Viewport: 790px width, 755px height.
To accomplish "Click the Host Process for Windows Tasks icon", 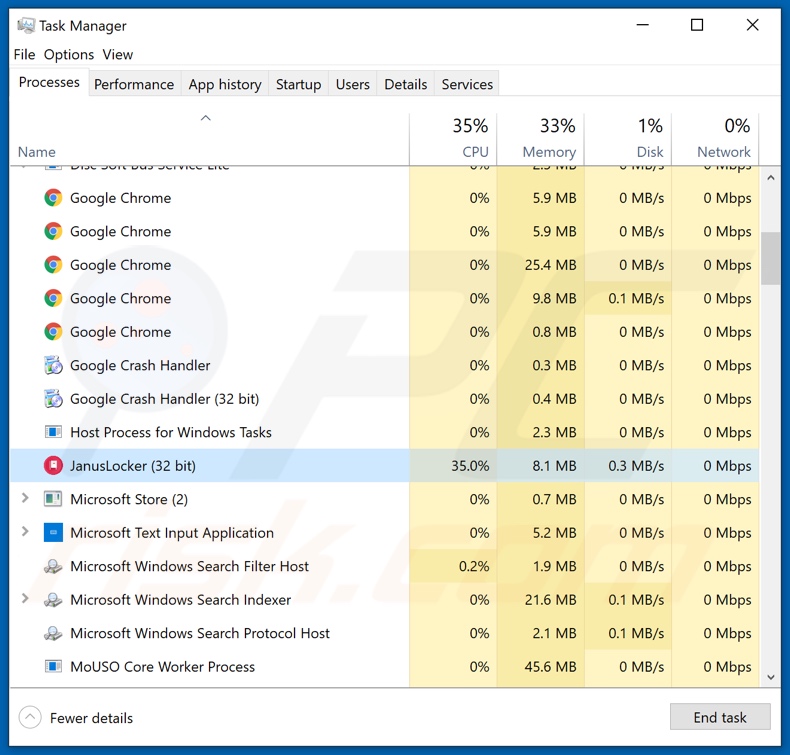I will pos(53,432).
